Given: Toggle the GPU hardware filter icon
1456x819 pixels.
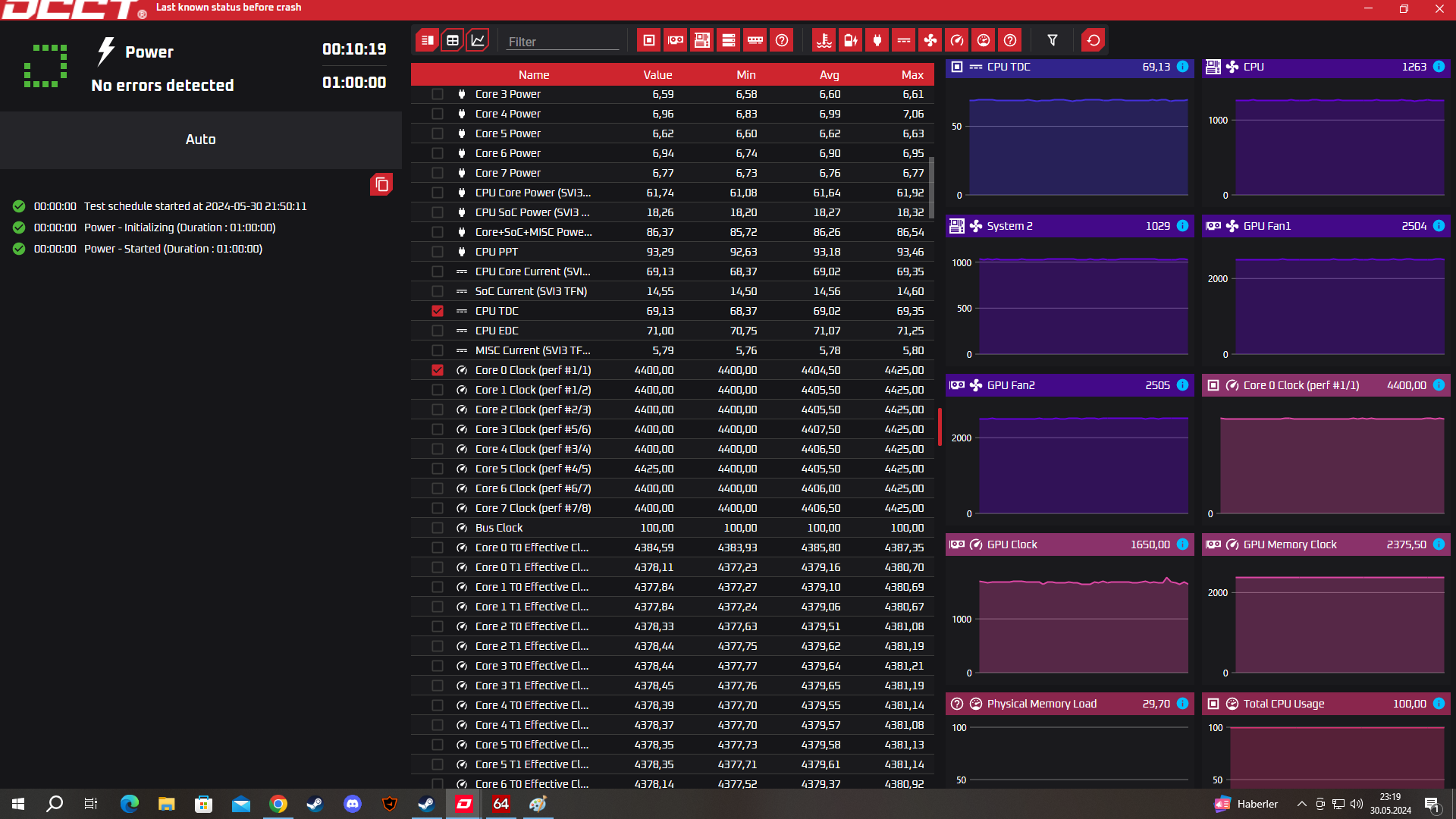Looking at the screenshot, I should [x=675, y=40].
